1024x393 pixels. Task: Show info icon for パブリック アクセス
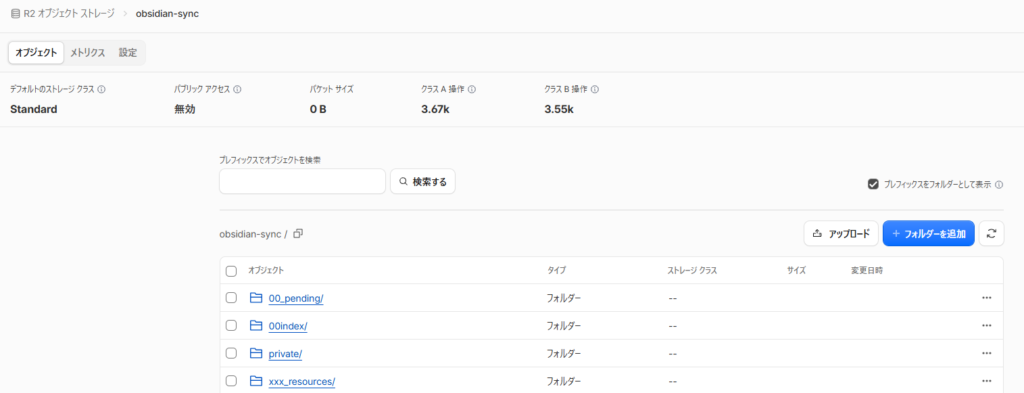(x=237, y=89)
